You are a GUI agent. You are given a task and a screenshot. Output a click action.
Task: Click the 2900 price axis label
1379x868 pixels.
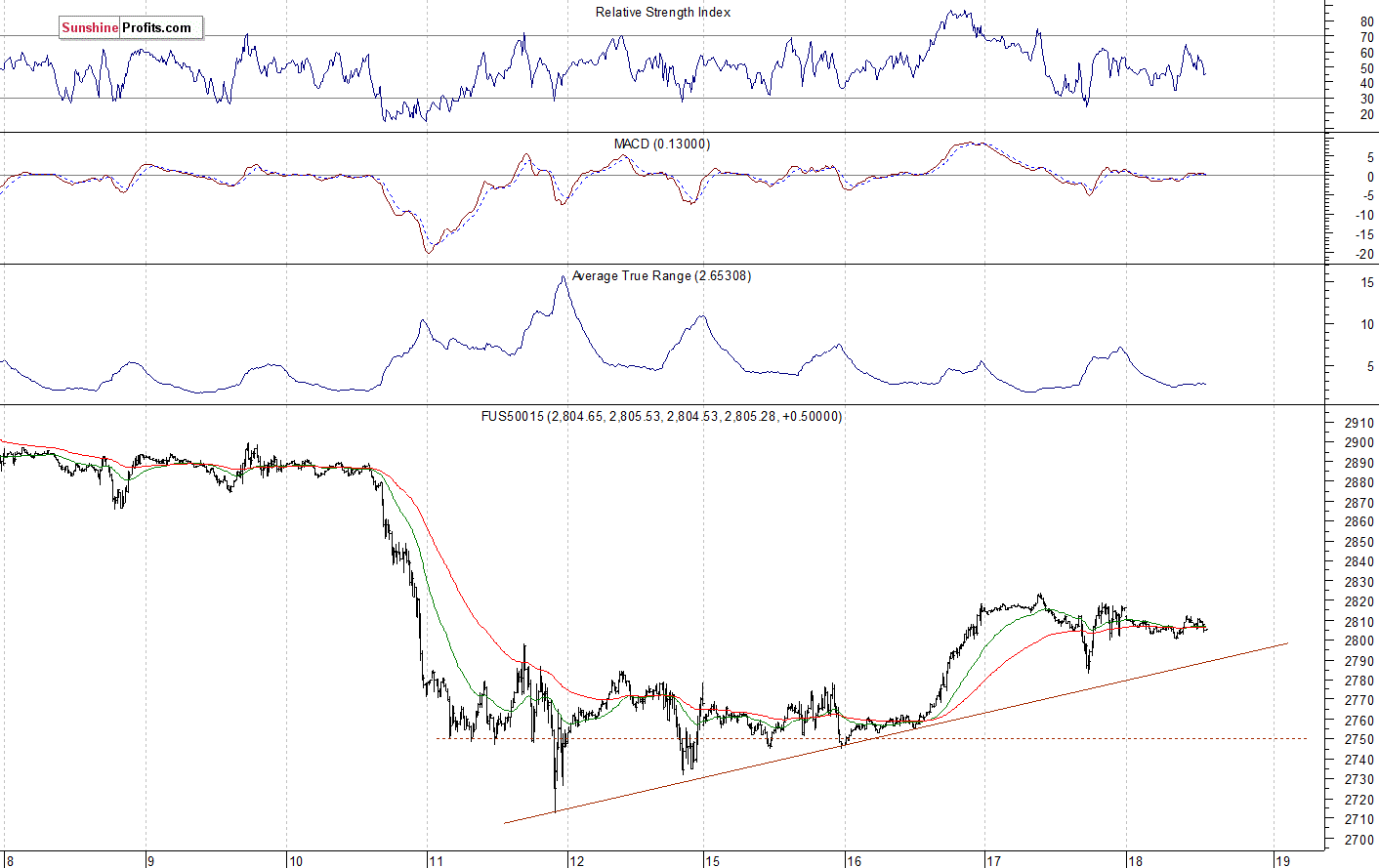pyautogui.click(x=1359, y=442)
